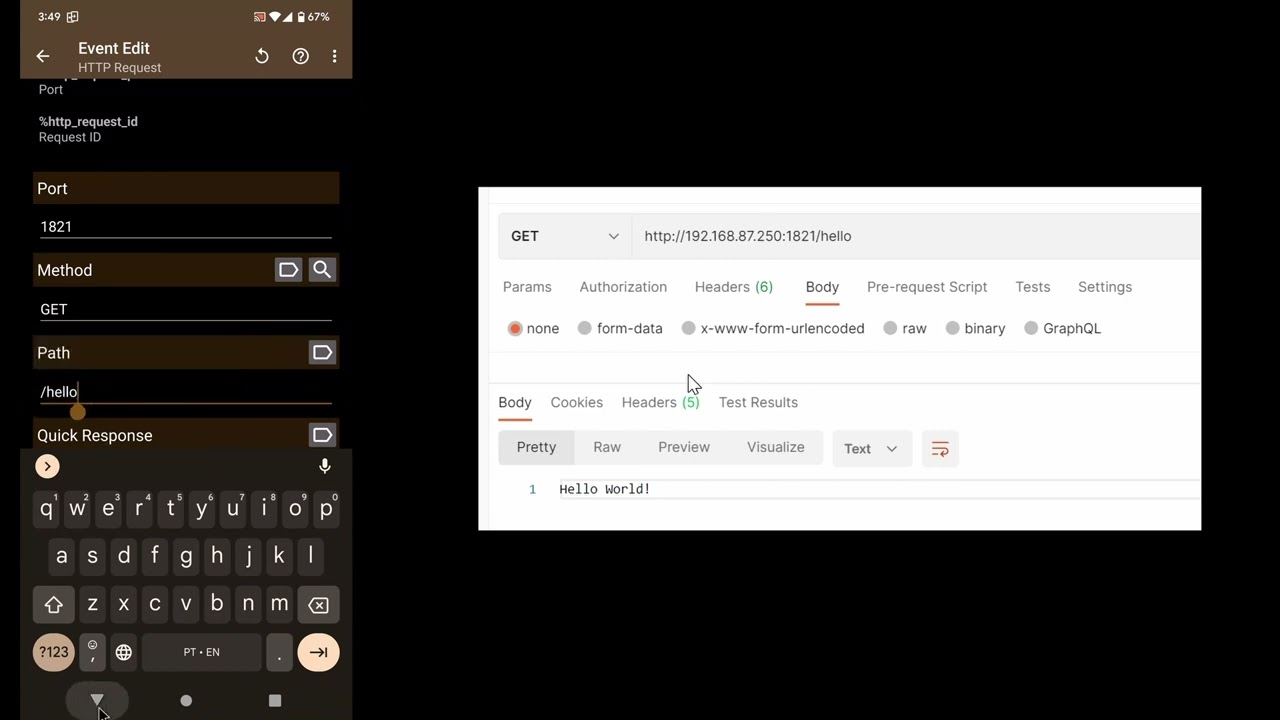
Task: Tap the next-field tab key on keyboard
Action: click(x=318, y=652)
